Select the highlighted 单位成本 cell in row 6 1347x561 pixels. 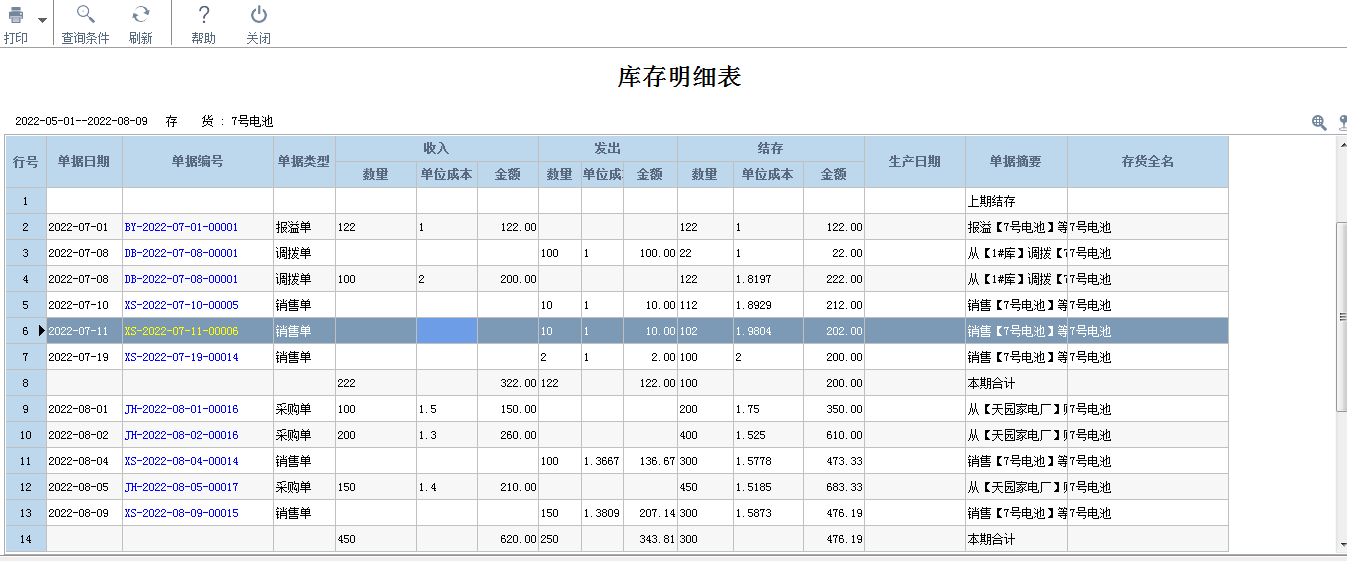[x=446, y=332]
